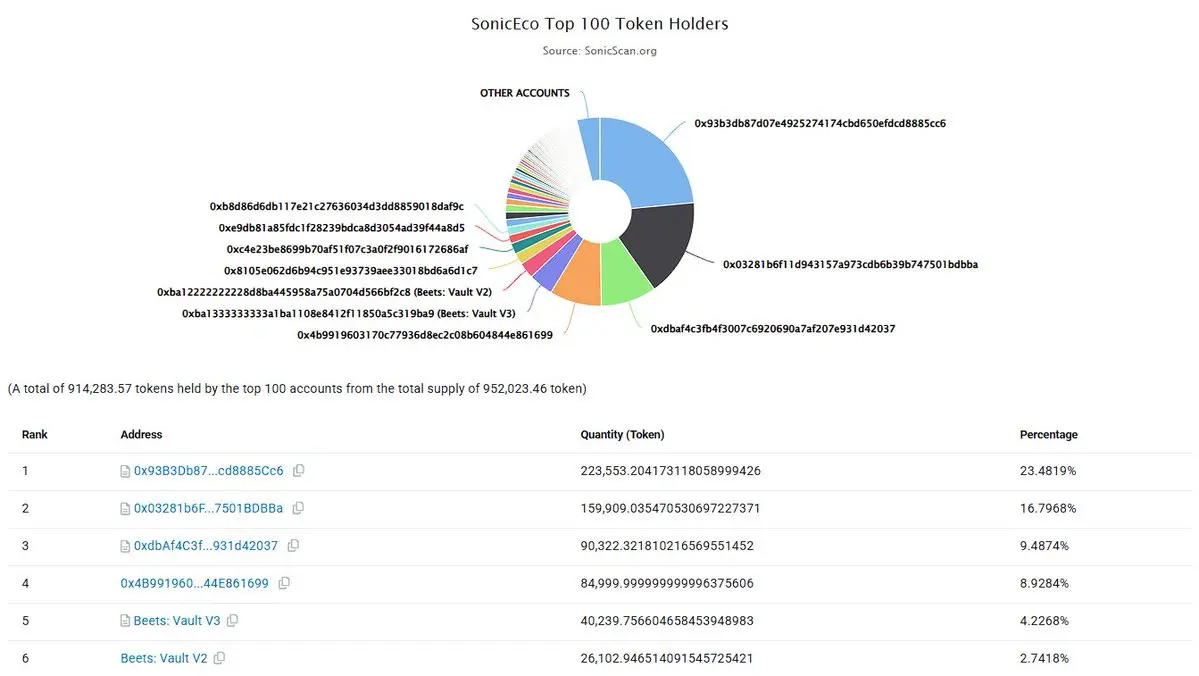Copy the rank 3 address 0xdbAf4C3f
Viewport: 1199px width, 676px height.
[293, 545]
